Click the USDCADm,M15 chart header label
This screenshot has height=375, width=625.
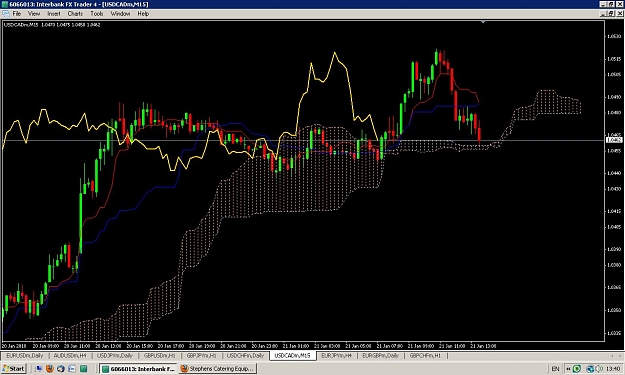(x=21, y=25)
